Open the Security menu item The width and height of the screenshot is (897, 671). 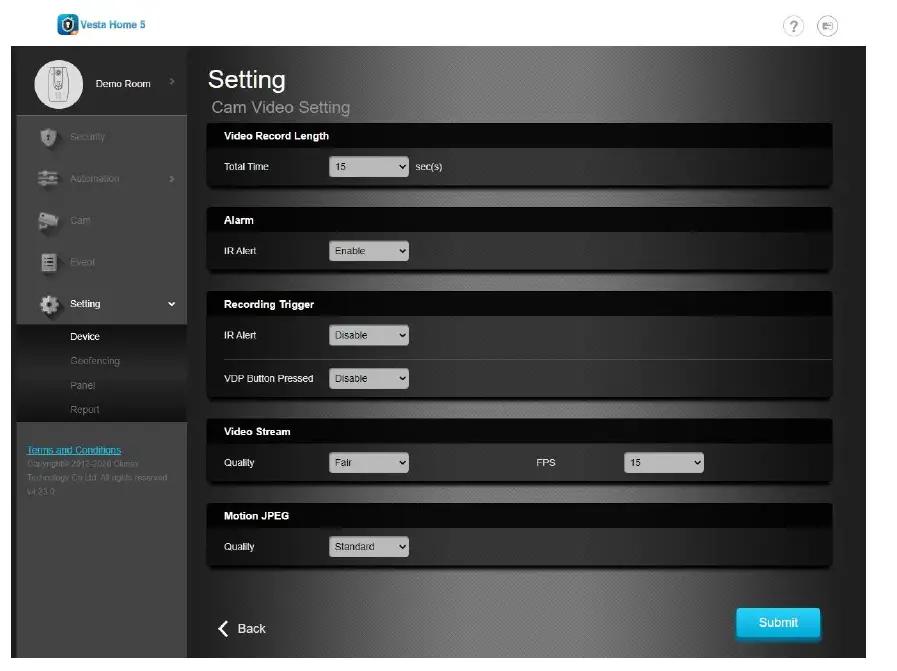pyautogui.click(x=88, y=137)
